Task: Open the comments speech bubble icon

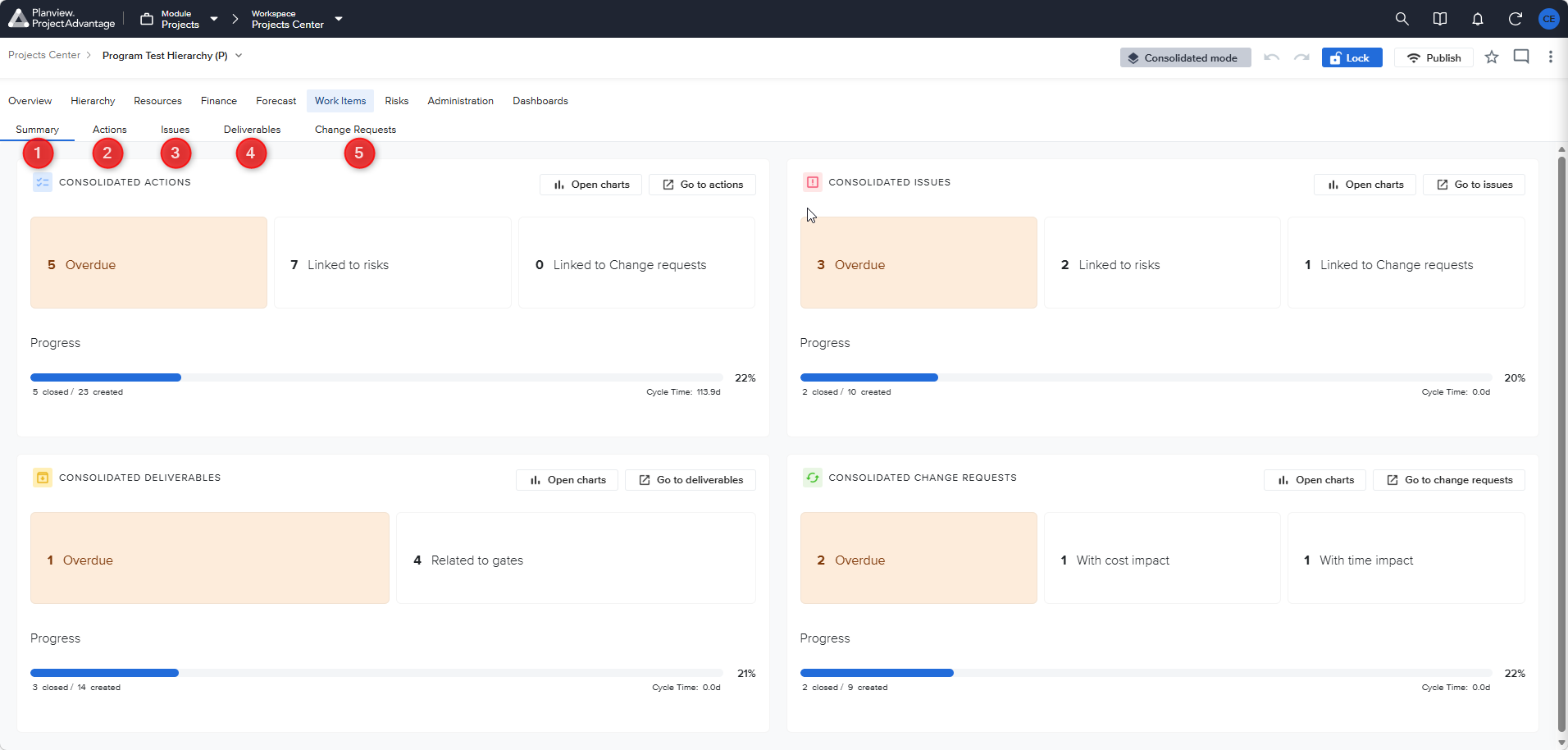Action: [1521, 57]
